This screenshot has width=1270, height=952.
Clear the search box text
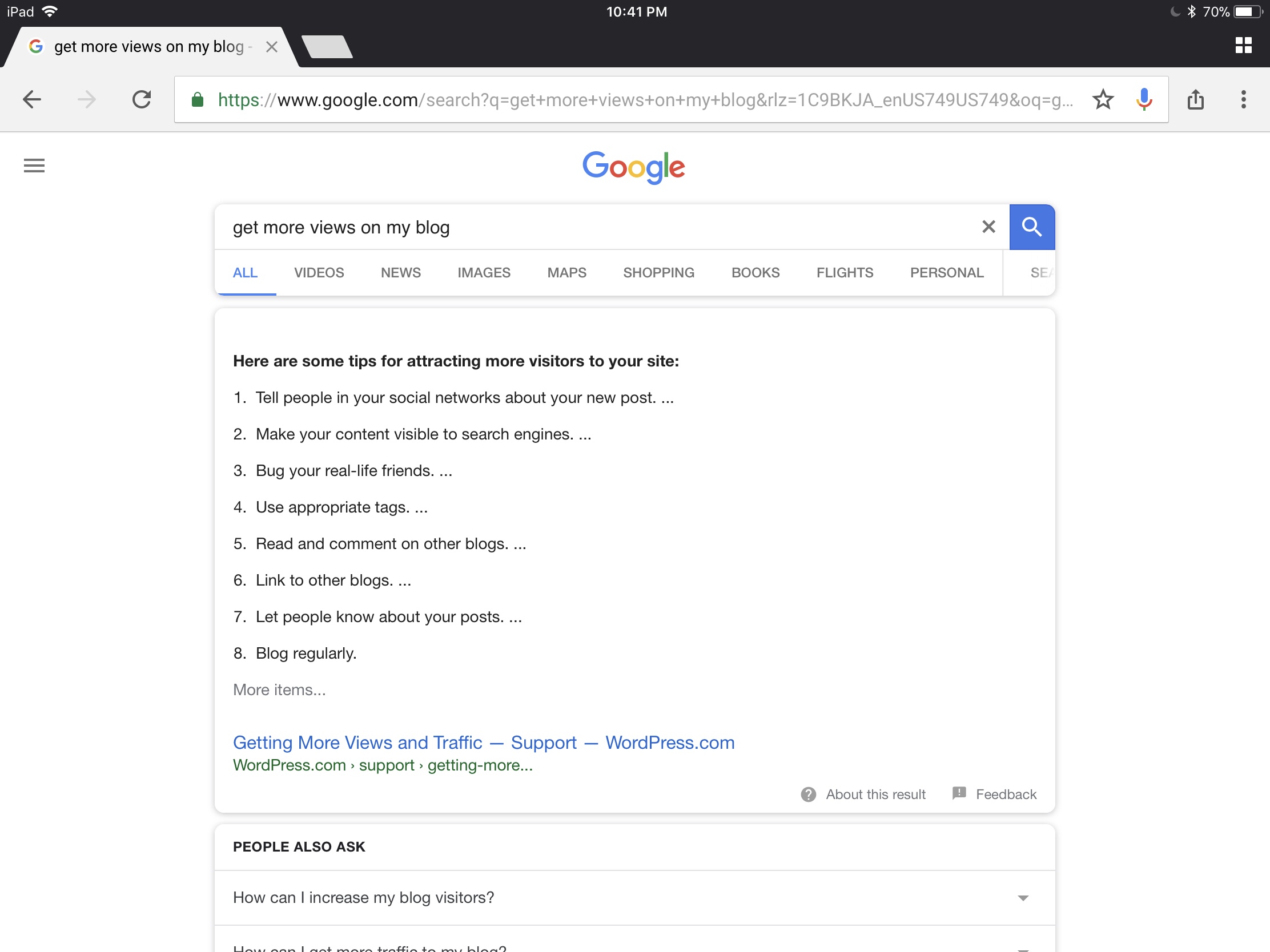[x=988, y=227]
